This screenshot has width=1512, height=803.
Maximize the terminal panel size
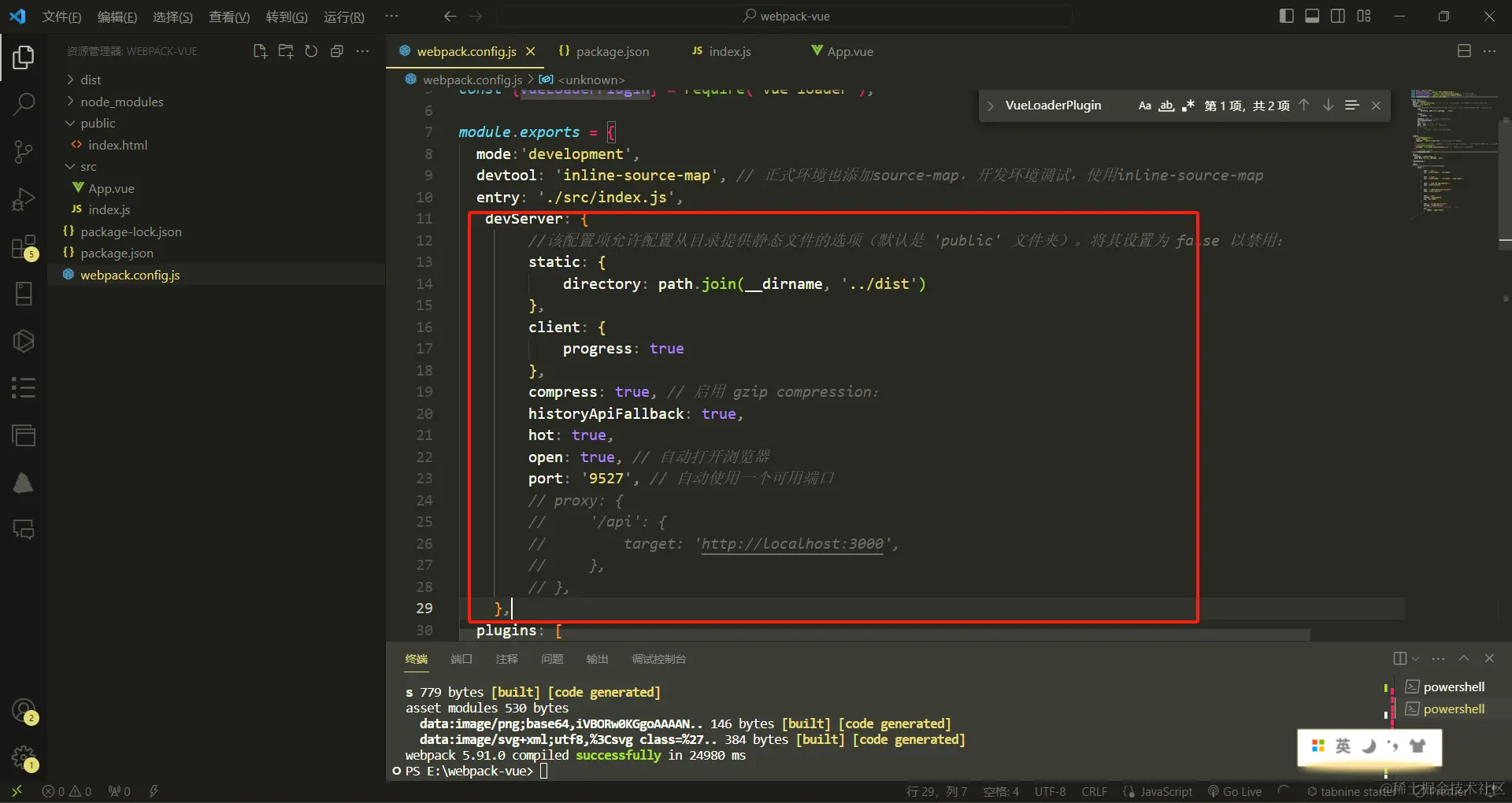(x=1464, y=658)
